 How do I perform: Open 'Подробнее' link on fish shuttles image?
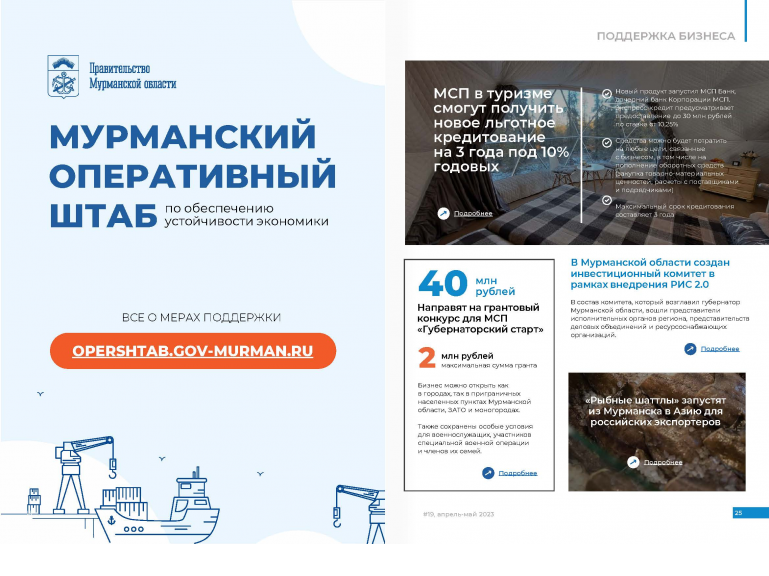tap(663, 462)
